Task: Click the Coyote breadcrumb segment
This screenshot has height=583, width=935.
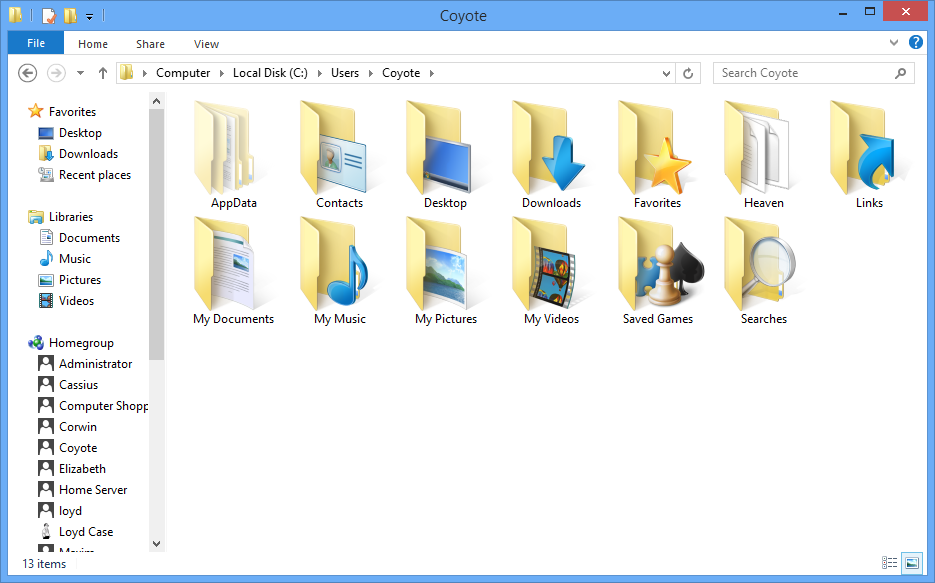Action: [401, 73]
